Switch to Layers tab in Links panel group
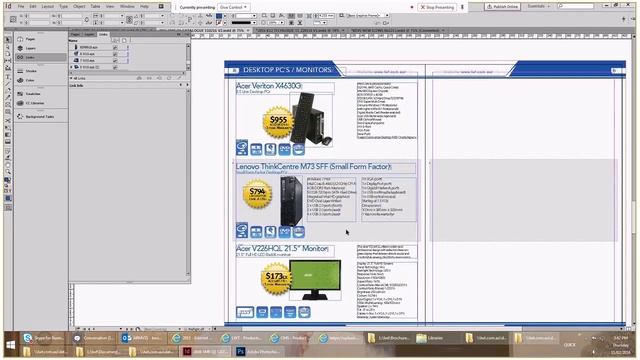The image size is (640, 360). [89, 34]
